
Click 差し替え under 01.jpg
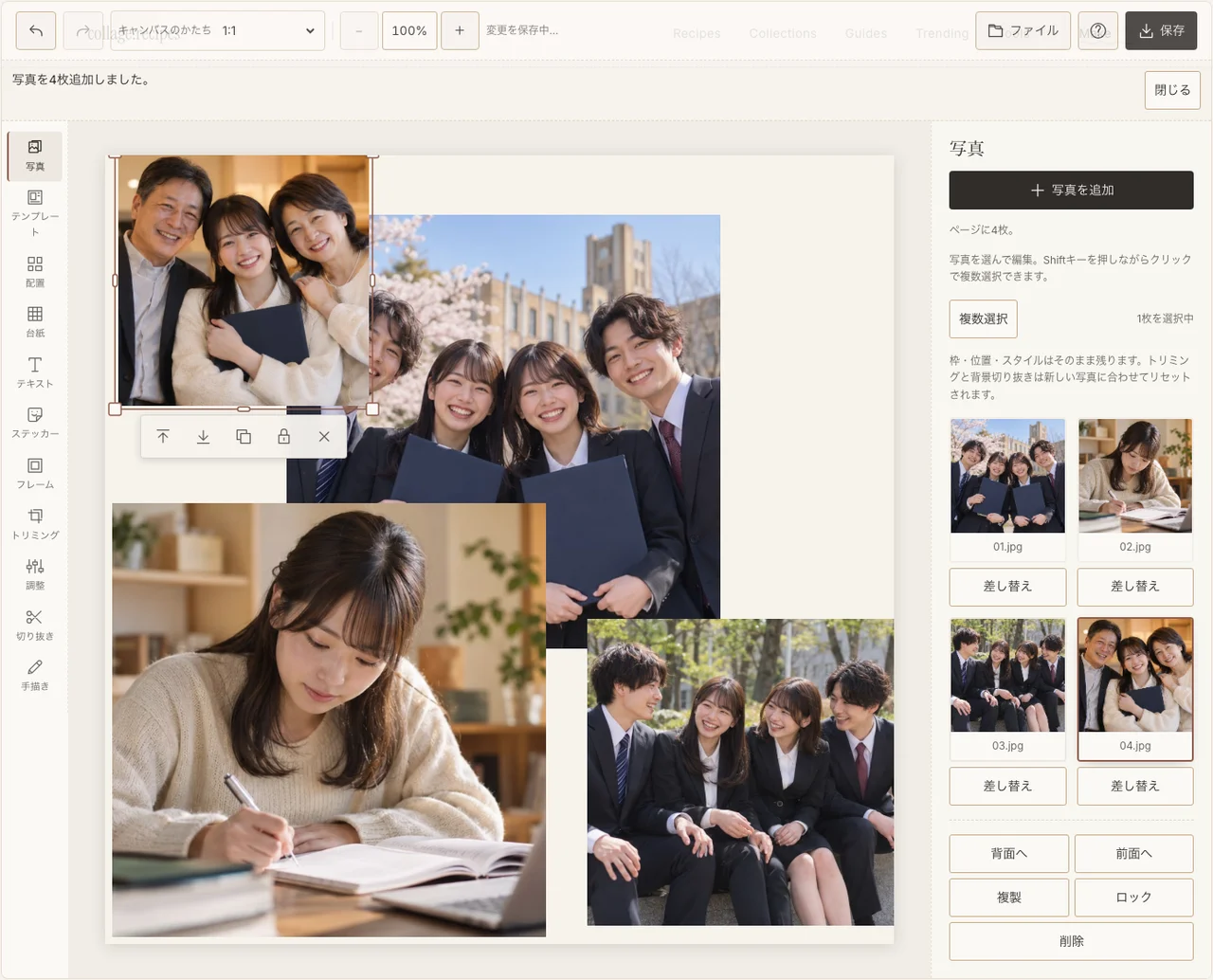click(1008, 587)
